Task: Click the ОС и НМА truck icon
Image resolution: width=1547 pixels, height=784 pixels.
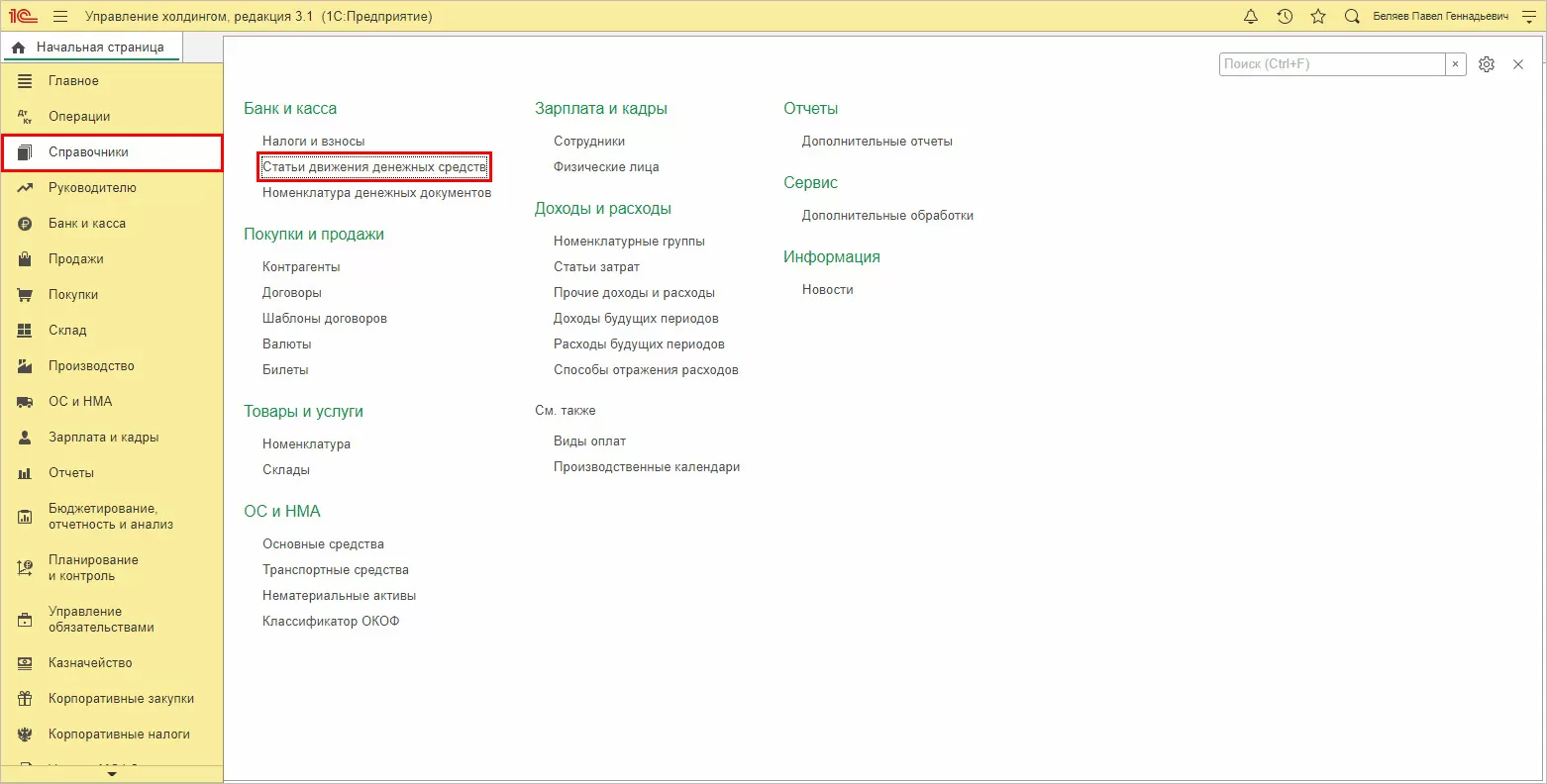Action: click(26, 402)
